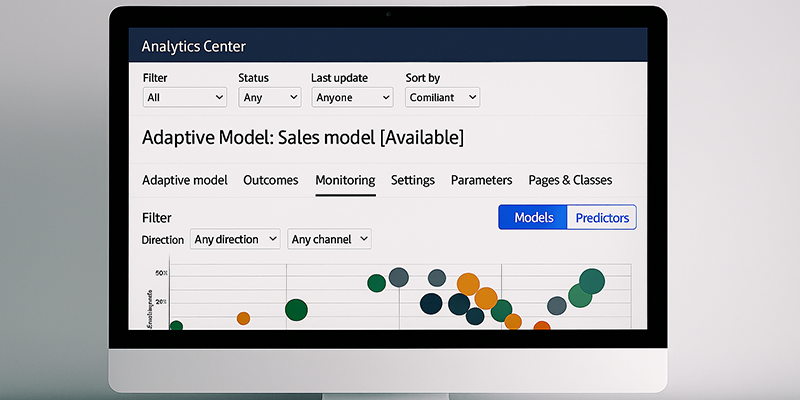800x400 pixels.
Task: Open the Filter dropdown set to All
Action: (x=185, y=97)
